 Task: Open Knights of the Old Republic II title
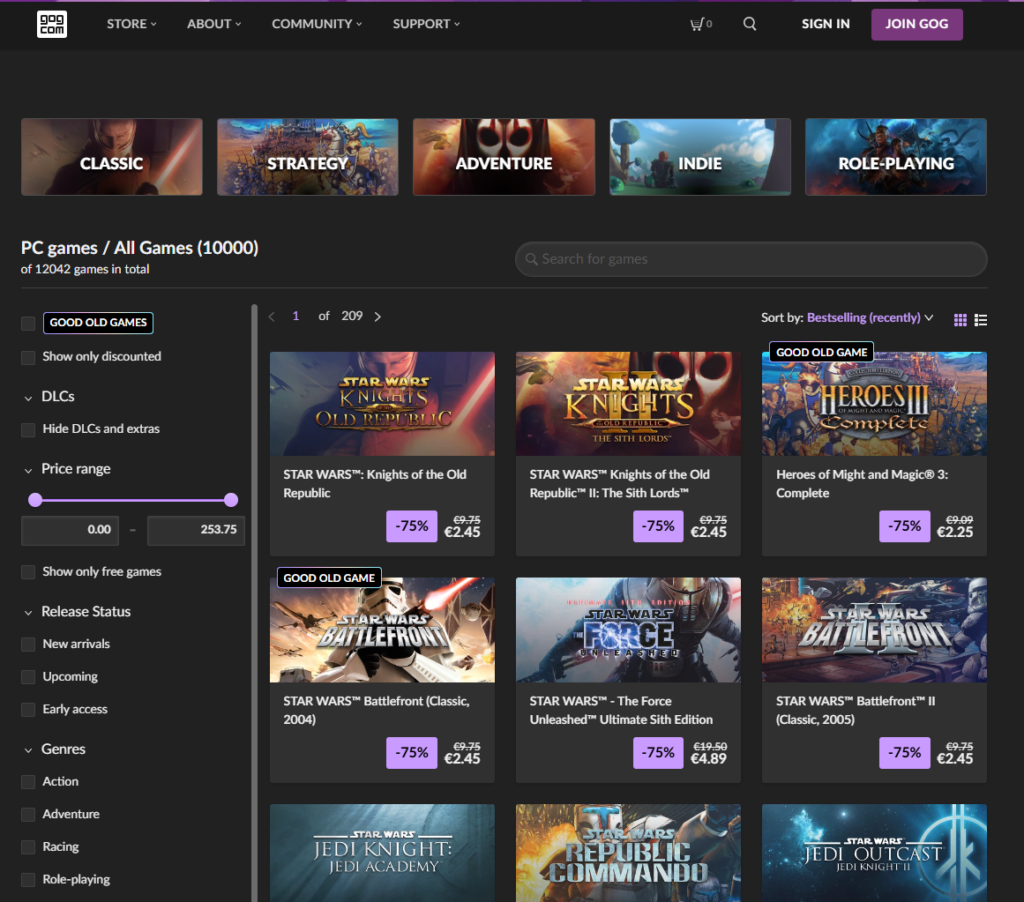click(x=619, y=484)
